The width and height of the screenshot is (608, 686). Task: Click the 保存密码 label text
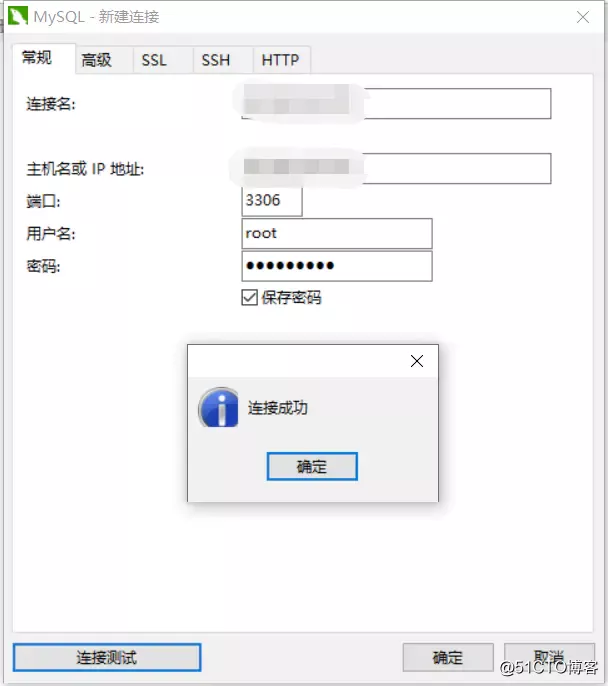tap(291, 298)
